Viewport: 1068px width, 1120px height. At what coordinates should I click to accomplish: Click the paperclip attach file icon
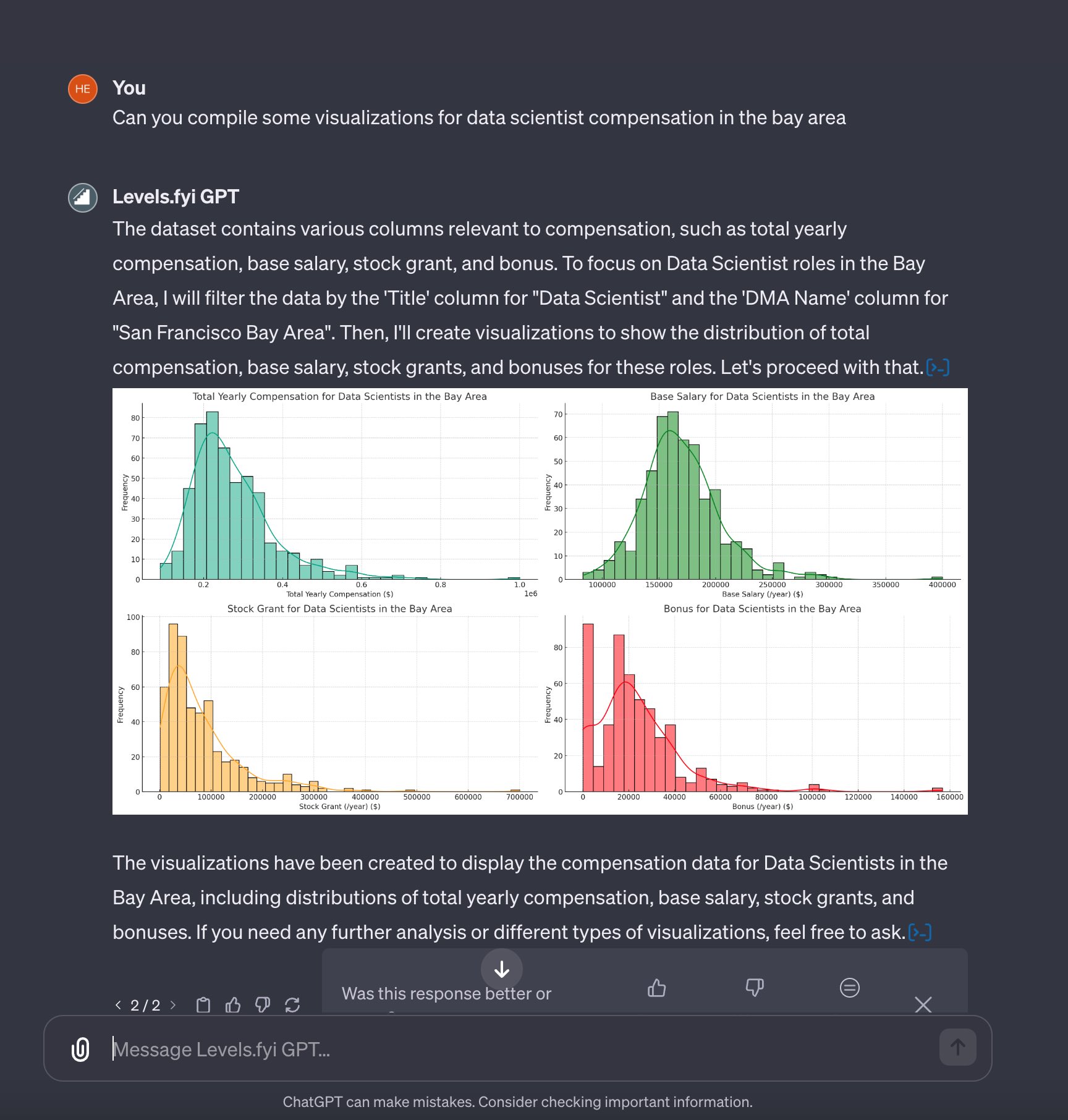(x=80, y=1049)
